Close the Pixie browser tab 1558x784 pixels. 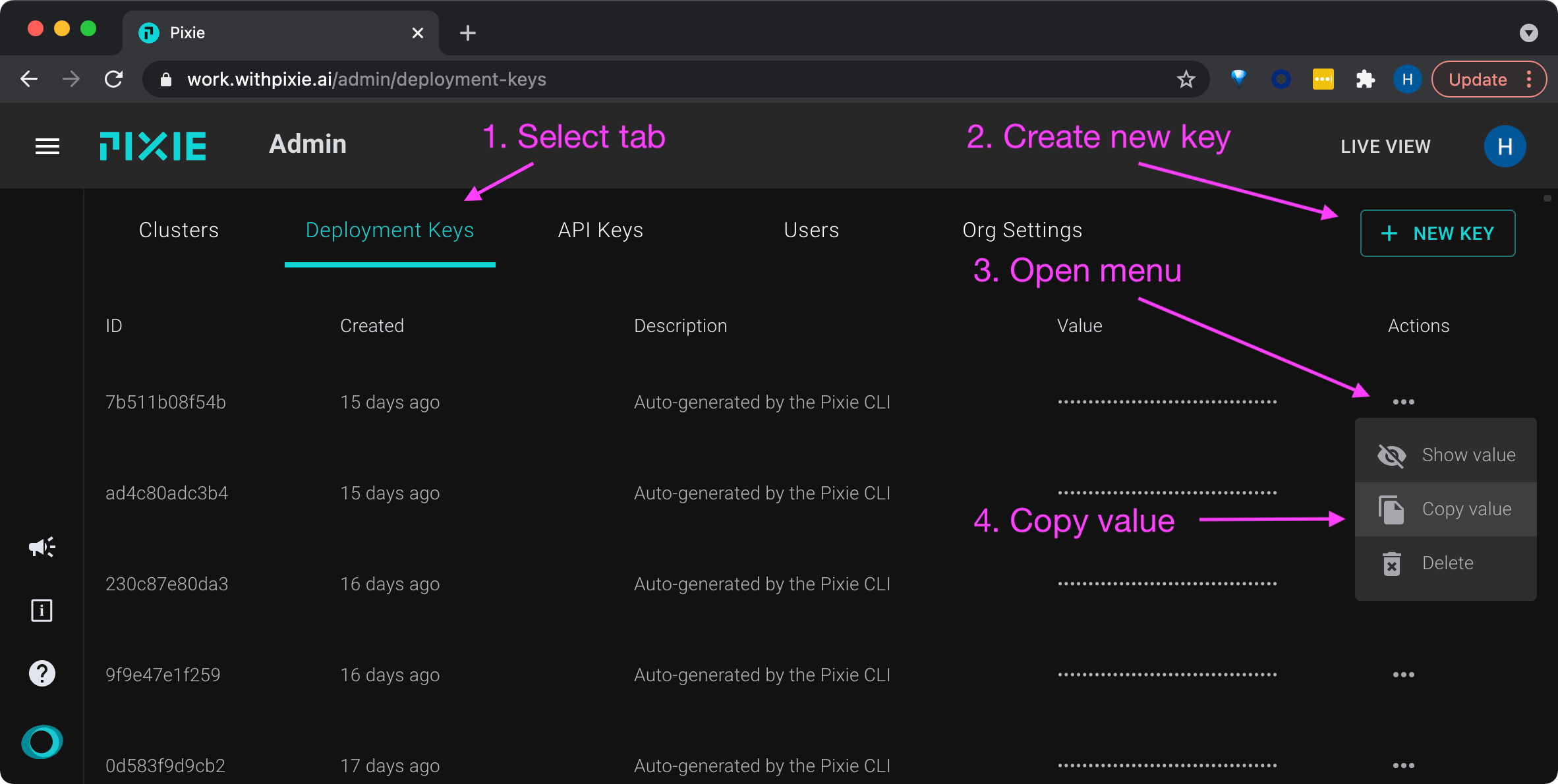coord(418,33)
